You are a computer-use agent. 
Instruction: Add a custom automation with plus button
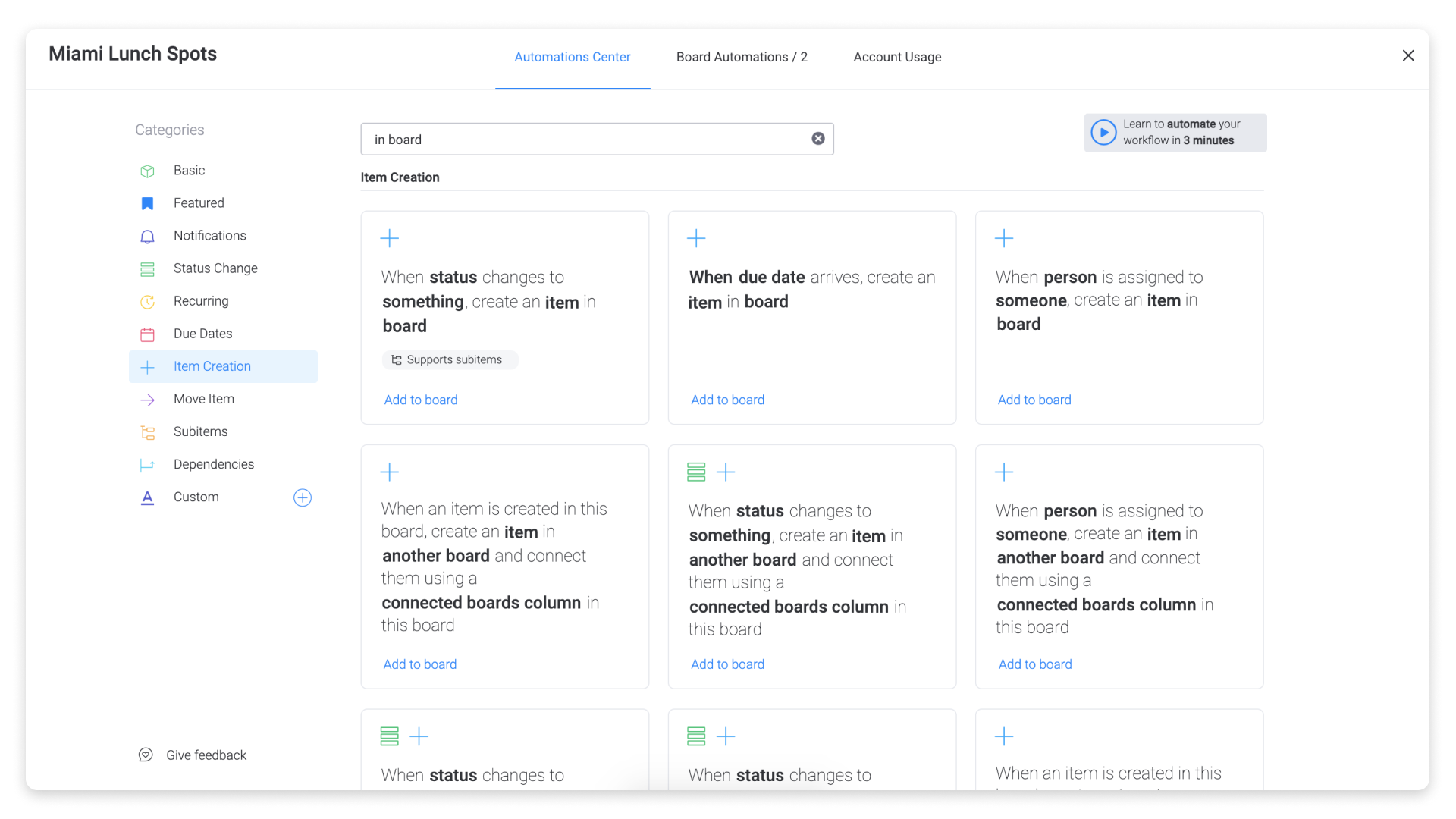302,497
